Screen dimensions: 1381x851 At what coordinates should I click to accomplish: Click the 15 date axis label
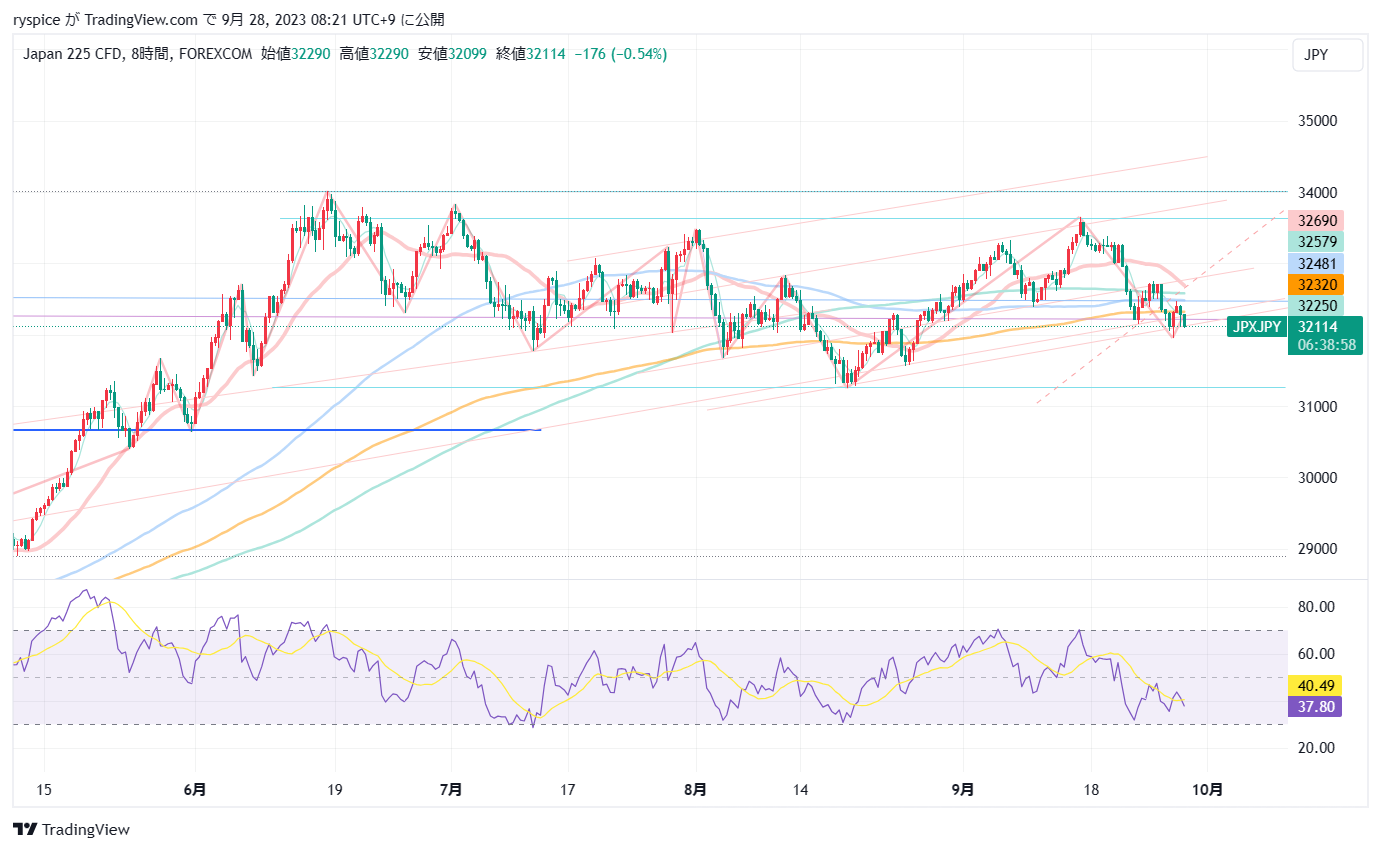coord(44,789)
